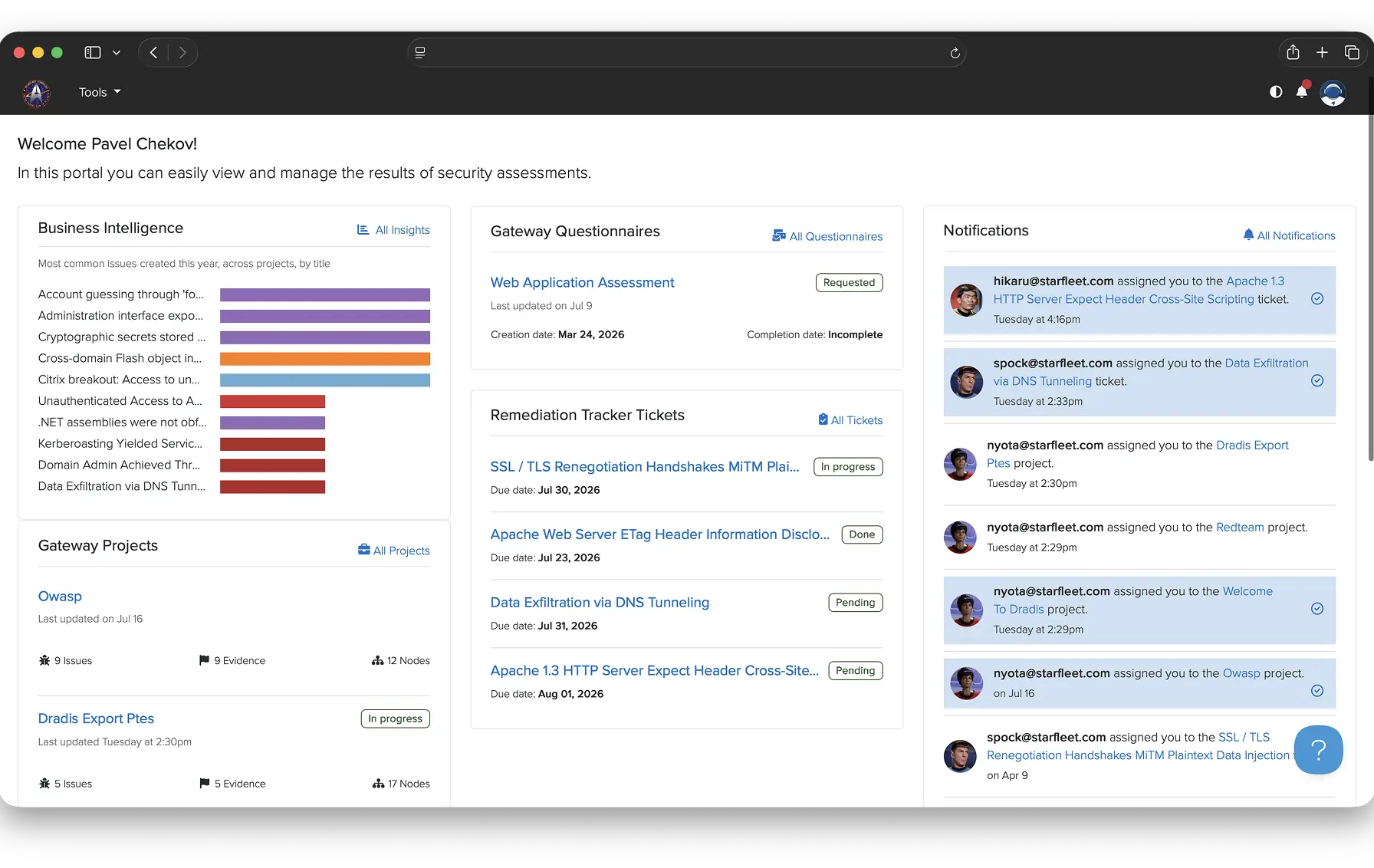This screenshot has width=1374, height=868.
Task: Click the browser address bar
Action: coord(686,52)
